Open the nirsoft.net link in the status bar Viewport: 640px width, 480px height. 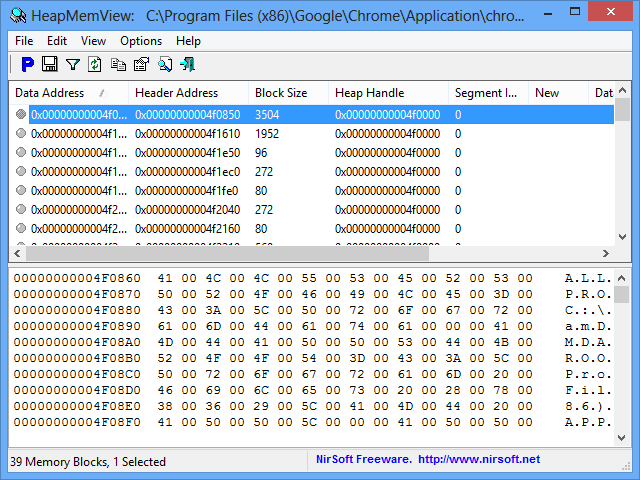(x=478, y=459)
